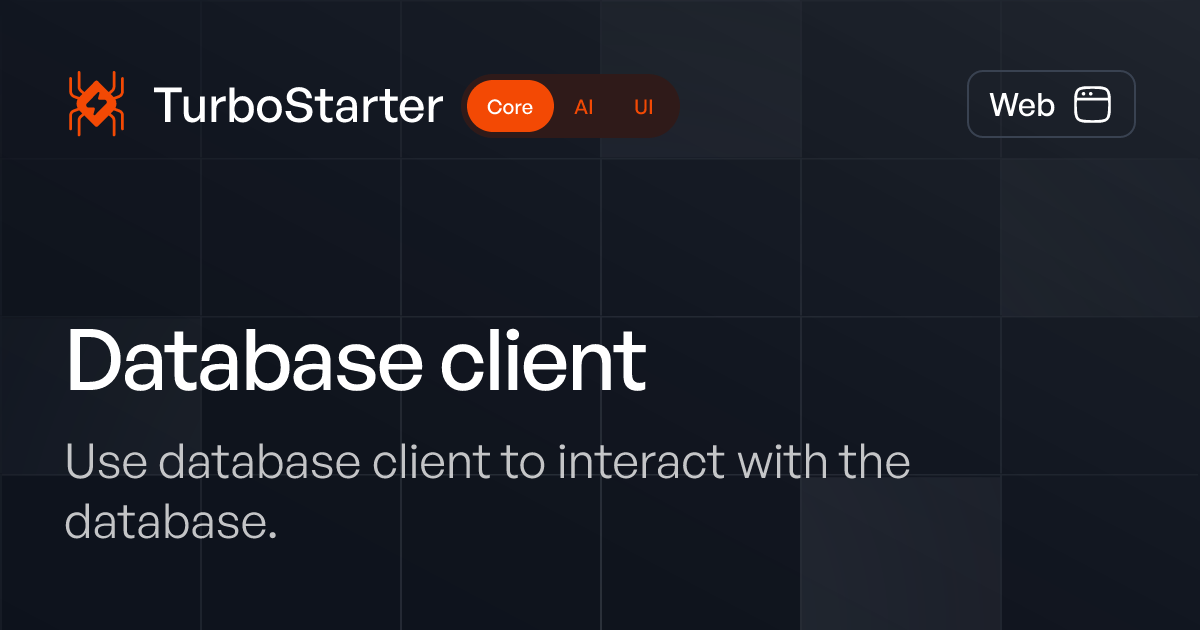
Task: Open the Core/AI/UI selector group
Action: coord(572,106)
